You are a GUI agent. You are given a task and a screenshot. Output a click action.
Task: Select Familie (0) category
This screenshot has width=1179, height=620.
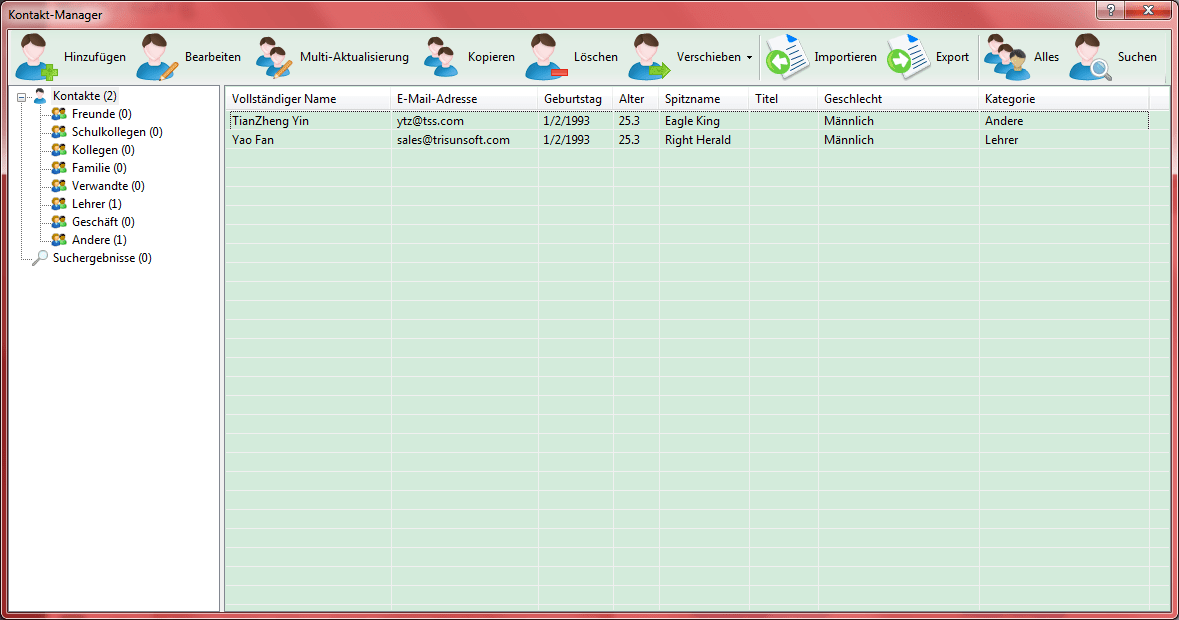99,168
